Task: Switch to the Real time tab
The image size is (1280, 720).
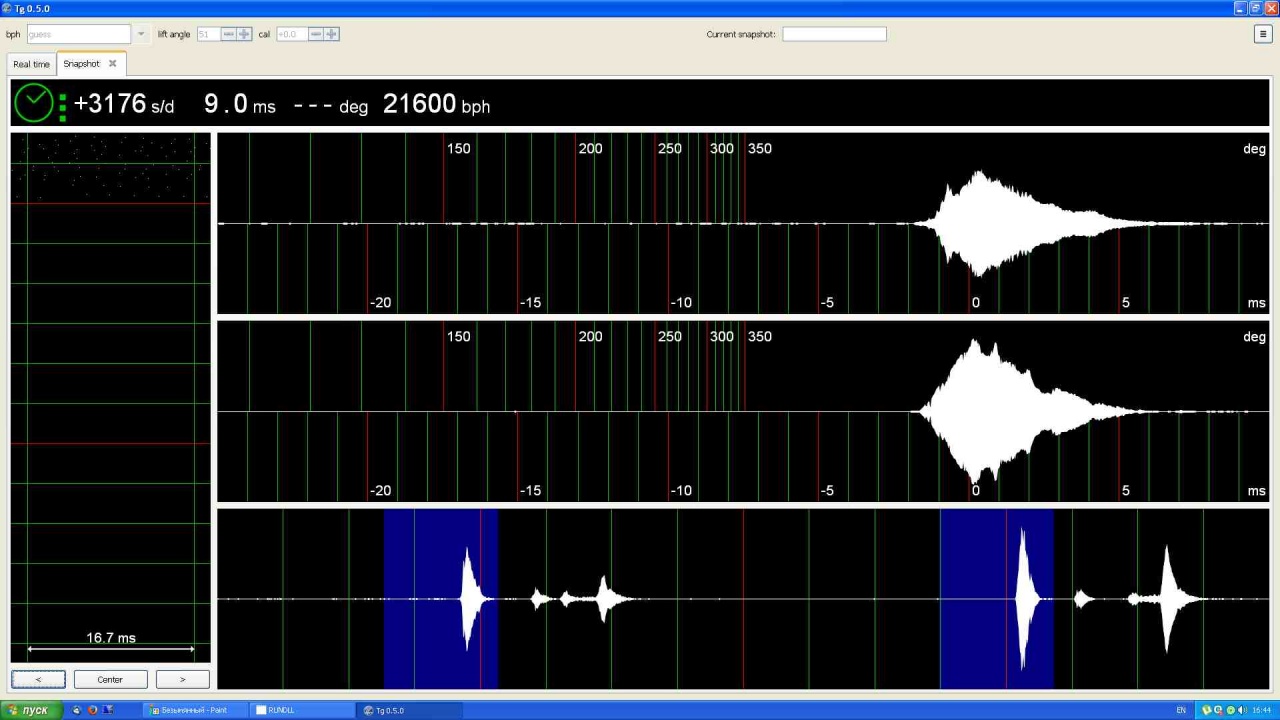Action: [x=31, y=64]
